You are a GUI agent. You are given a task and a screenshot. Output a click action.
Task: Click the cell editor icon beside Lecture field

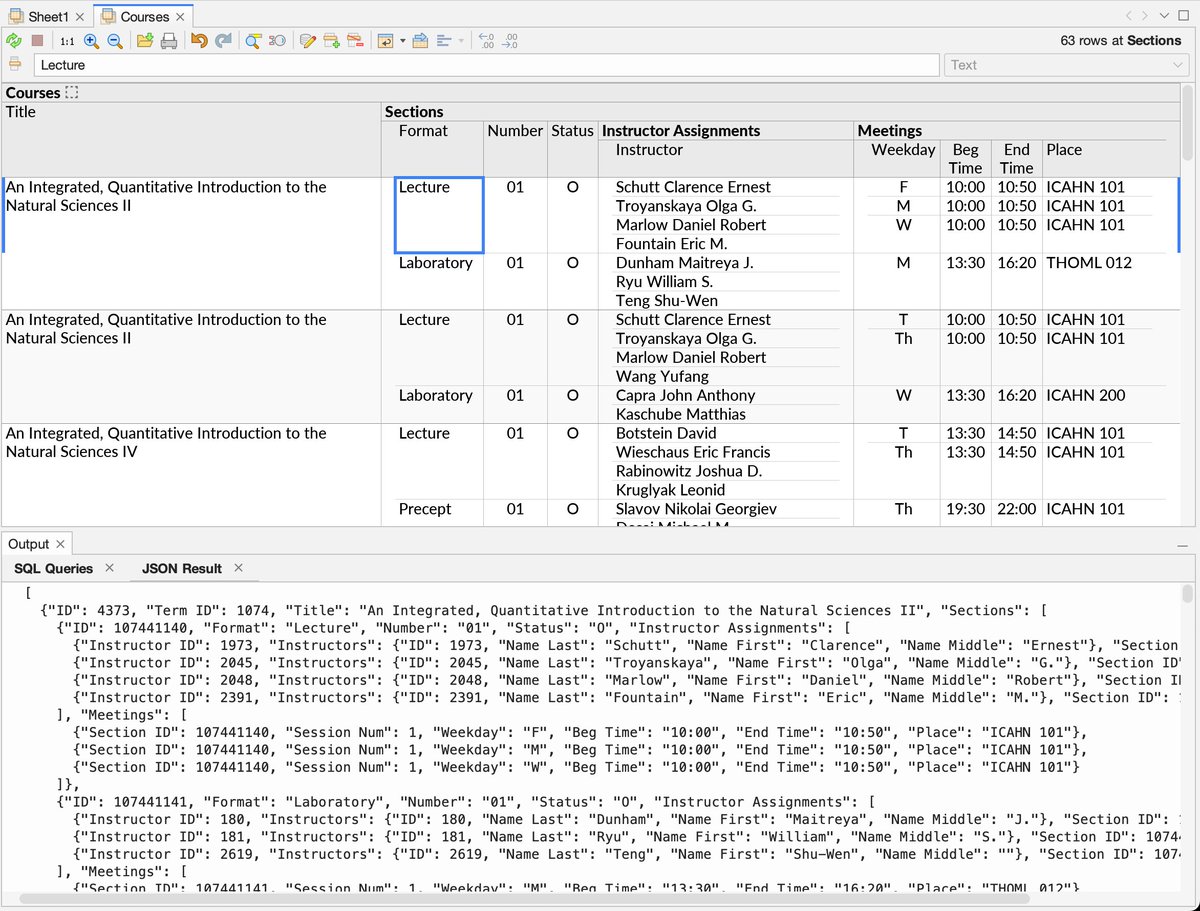(x=15, y=64)
